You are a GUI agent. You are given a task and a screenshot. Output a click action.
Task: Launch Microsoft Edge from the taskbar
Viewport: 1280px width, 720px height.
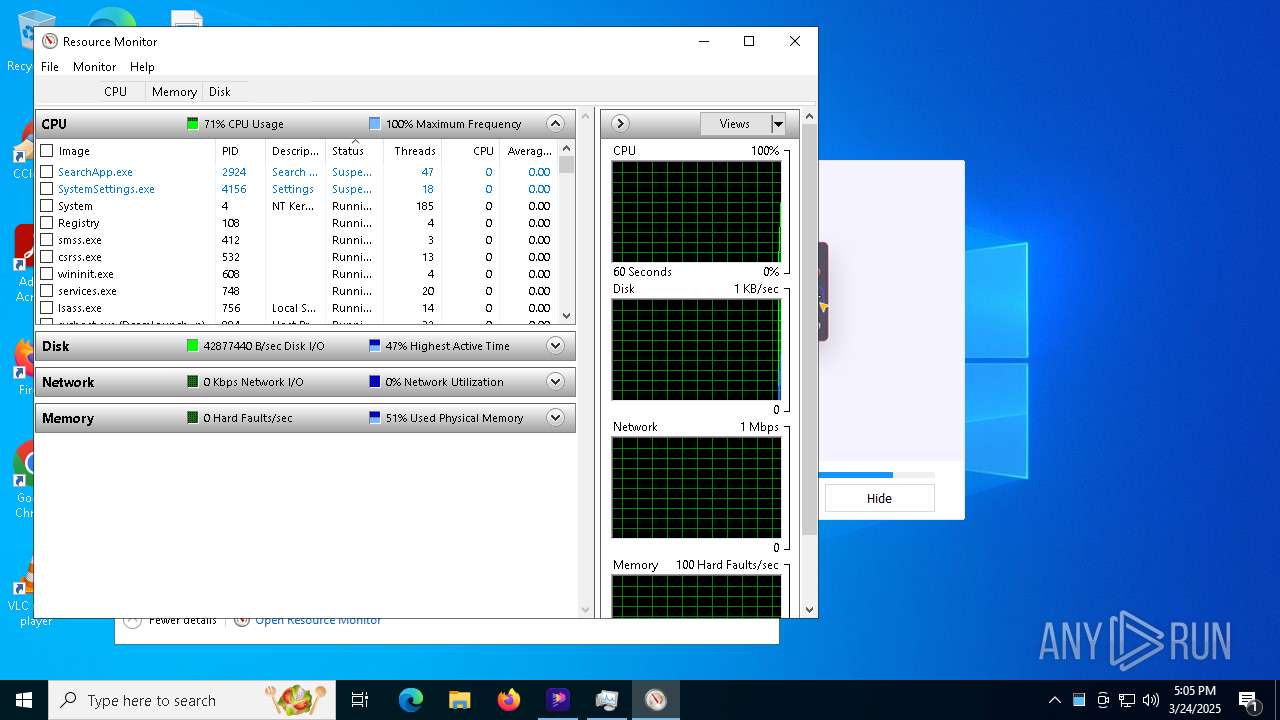411,700
